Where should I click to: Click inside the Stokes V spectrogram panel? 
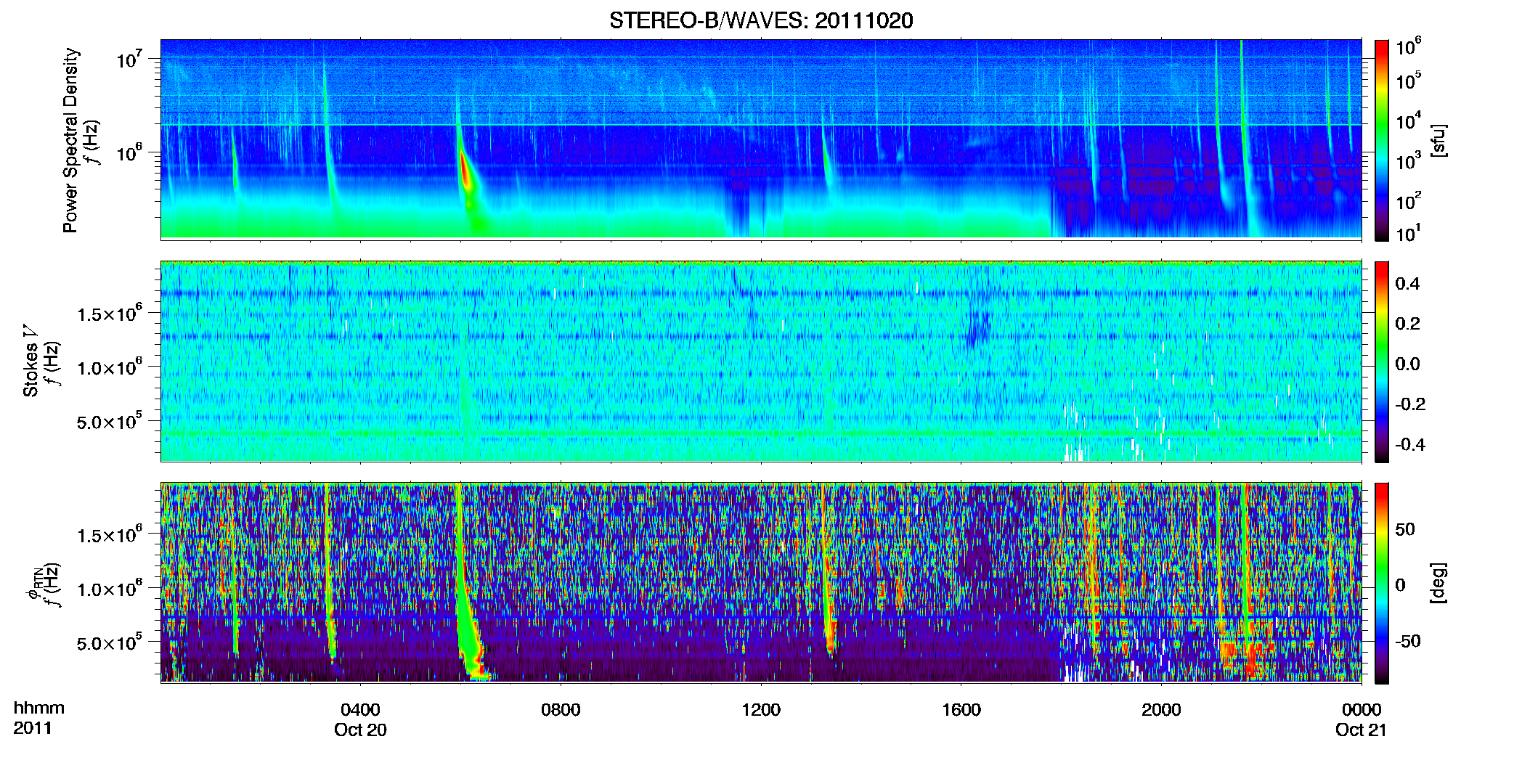[x=761, y=362]
